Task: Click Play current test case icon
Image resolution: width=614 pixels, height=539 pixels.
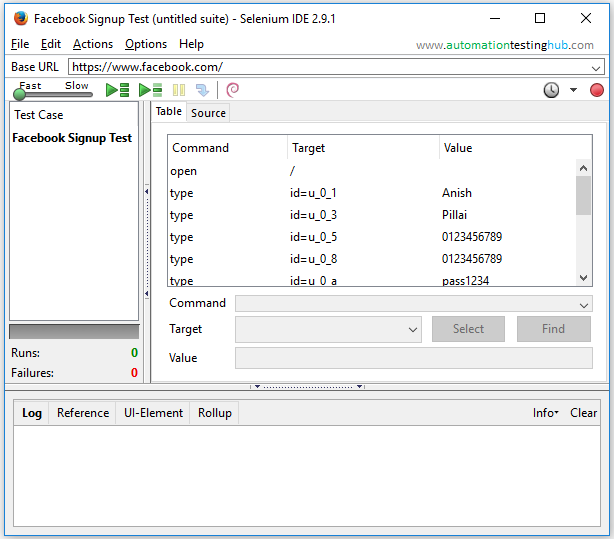Action: pos(150,90)
